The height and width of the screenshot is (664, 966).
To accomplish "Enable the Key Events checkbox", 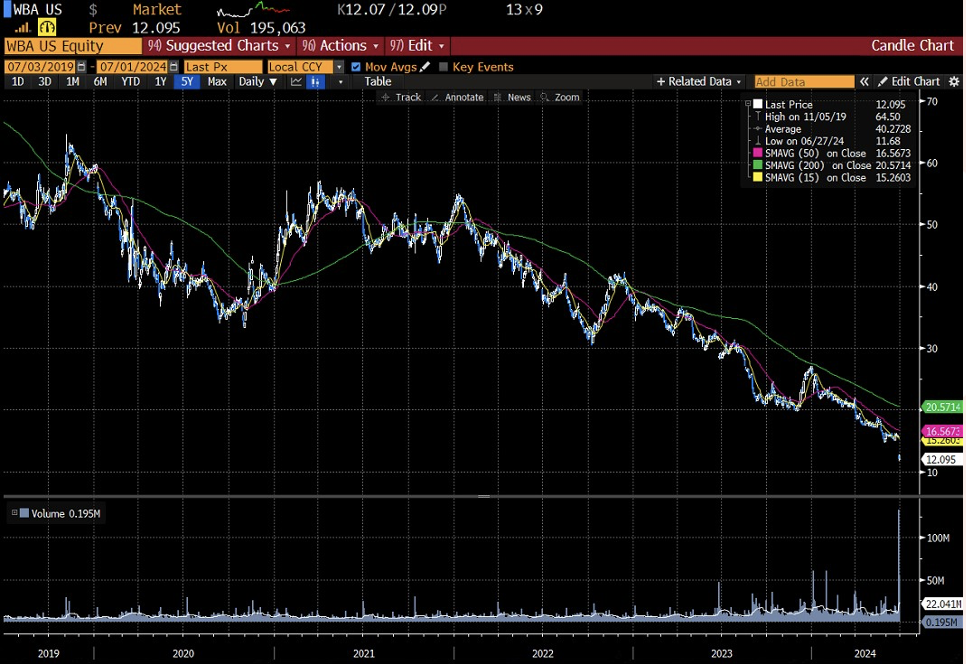I will click(443, 67).
